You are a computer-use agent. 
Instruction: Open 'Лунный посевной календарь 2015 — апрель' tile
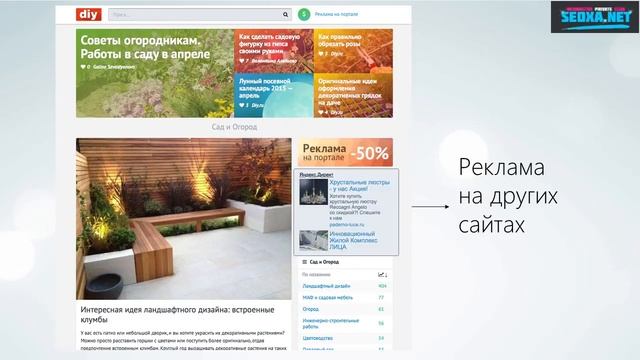click(x=273, y=96)
